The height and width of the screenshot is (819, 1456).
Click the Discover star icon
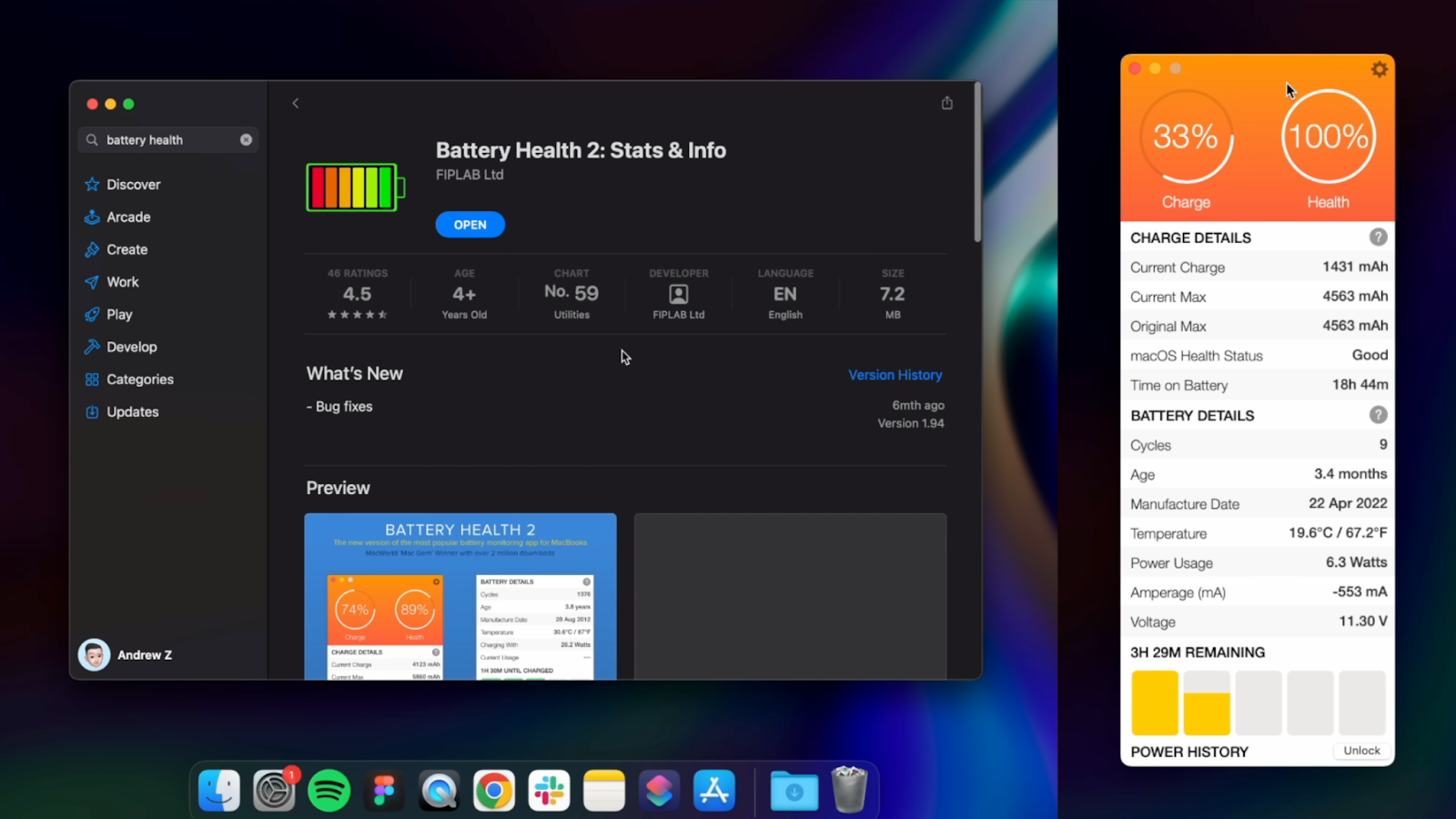click(x=92, y=185)
